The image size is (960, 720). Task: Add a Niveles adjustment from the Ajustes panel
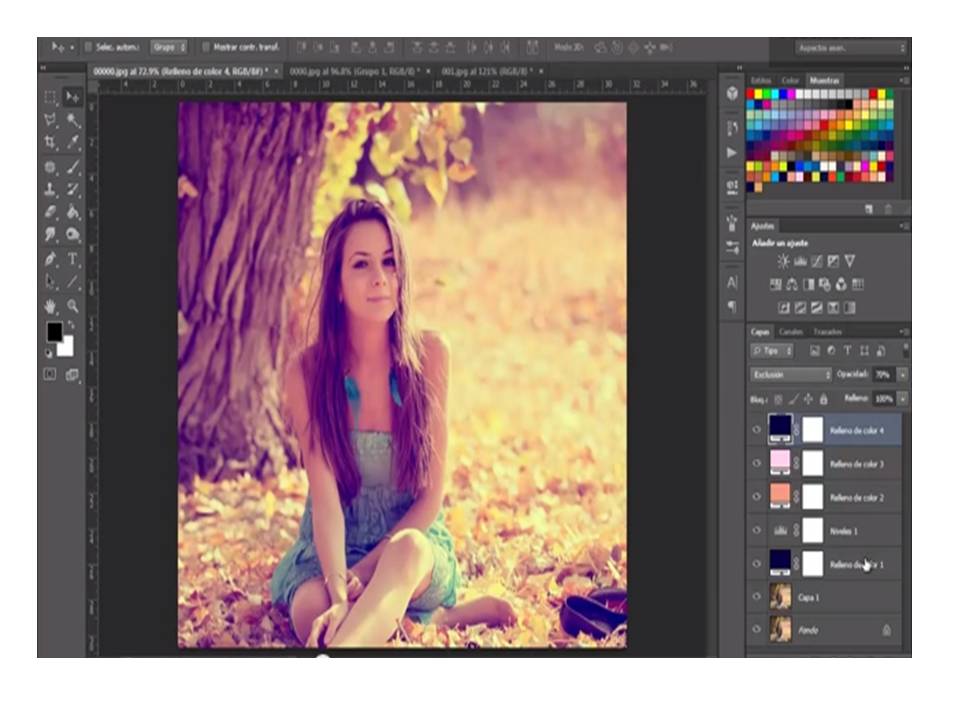801,261
